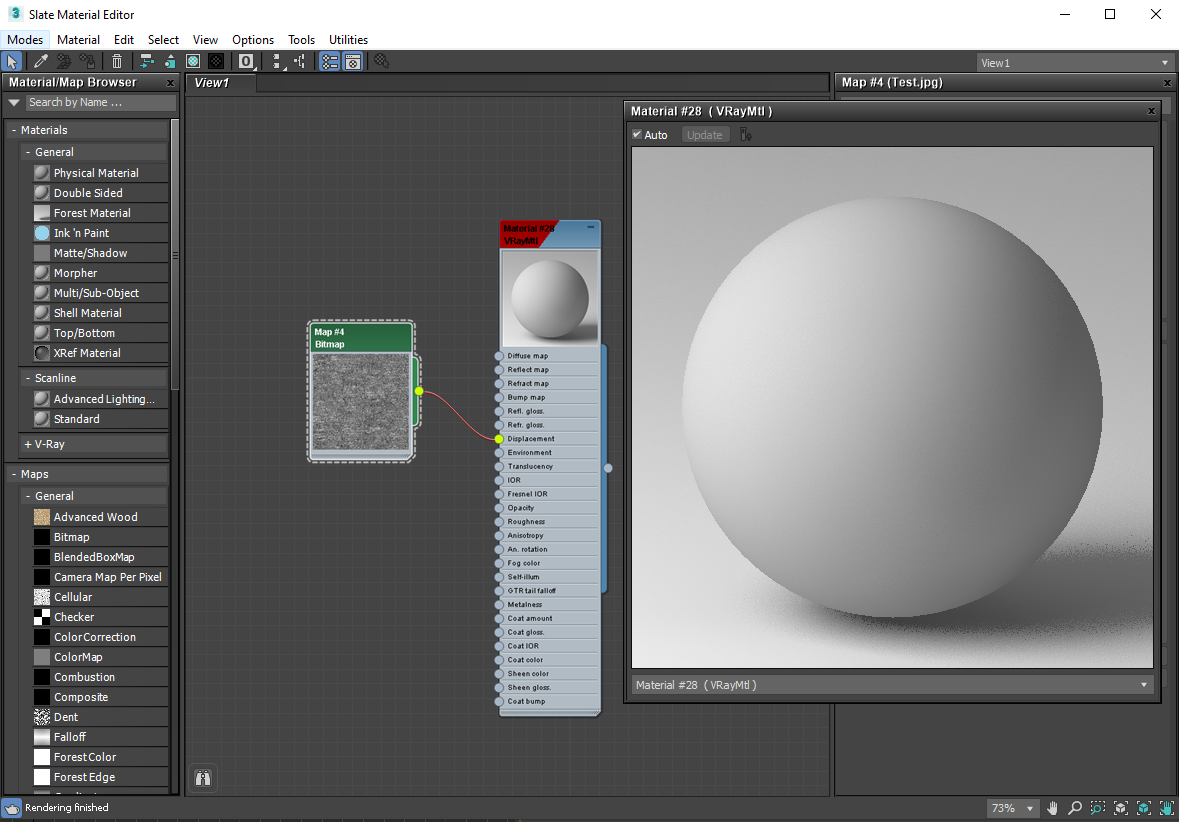Click the Advanced Wood preview swatch
Screen dimensions: 1179x822
pos(41,517)
